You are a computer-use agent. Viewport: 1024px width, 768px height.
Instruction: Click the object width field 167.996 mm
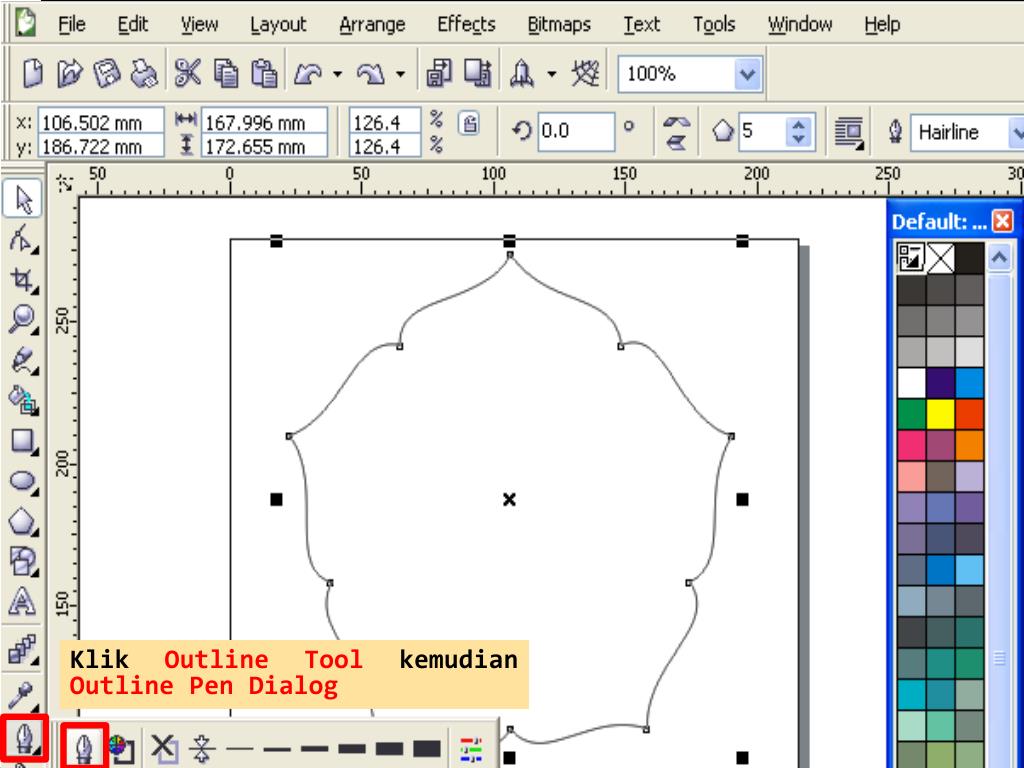pyautogui.click(x=264, y=122)
